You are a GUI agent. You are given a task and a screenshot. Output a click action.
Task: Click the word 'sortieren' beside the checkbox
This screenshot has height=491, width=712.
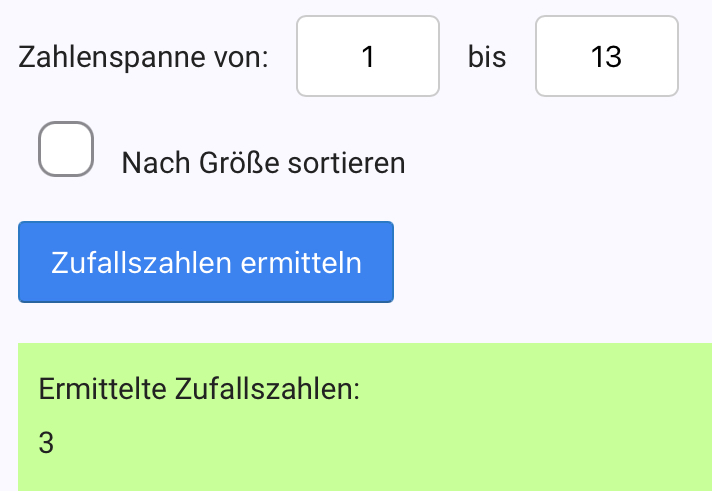pos(346,163)
